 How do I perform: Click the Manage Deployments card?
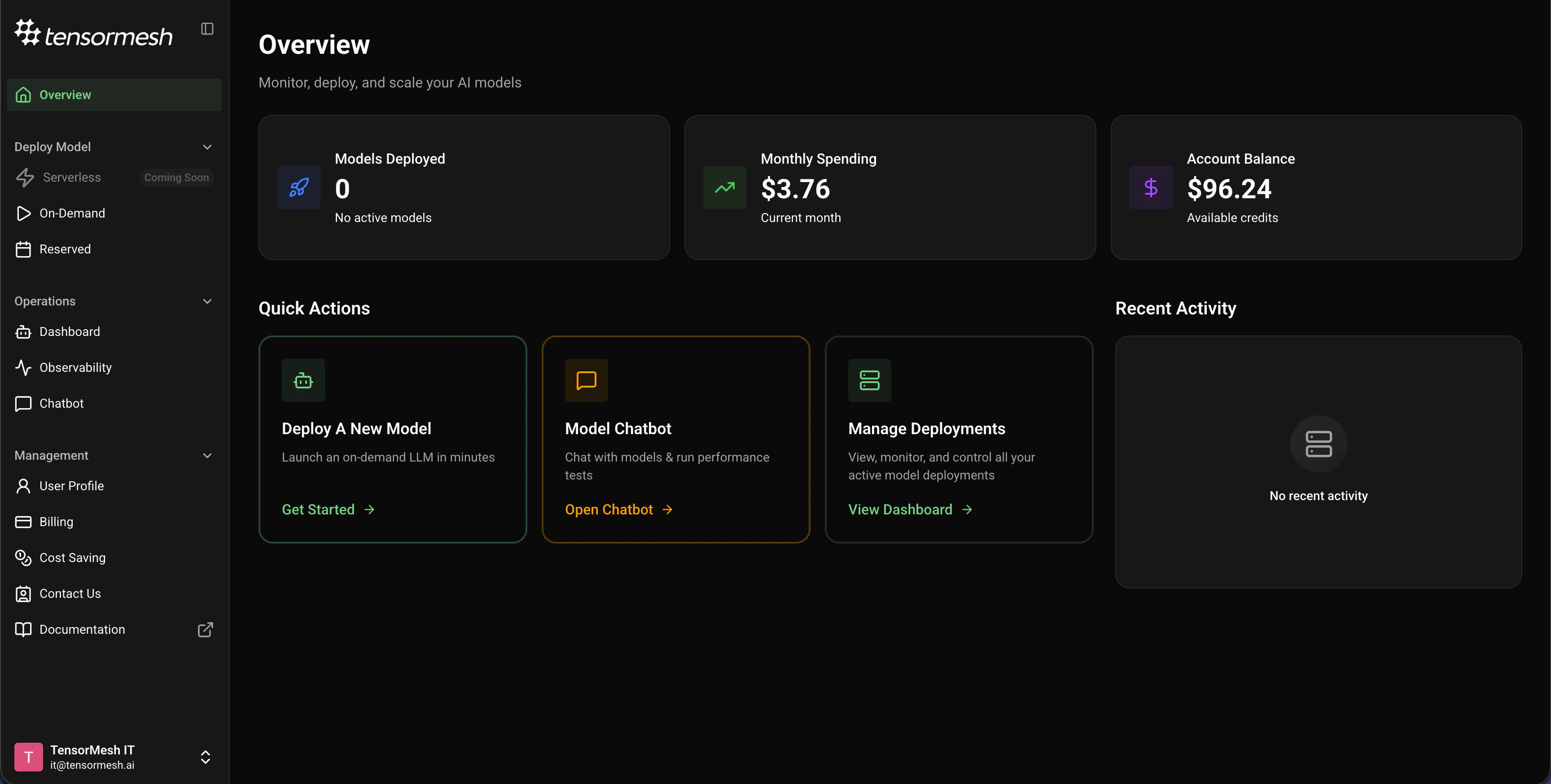tap(959, 439)
